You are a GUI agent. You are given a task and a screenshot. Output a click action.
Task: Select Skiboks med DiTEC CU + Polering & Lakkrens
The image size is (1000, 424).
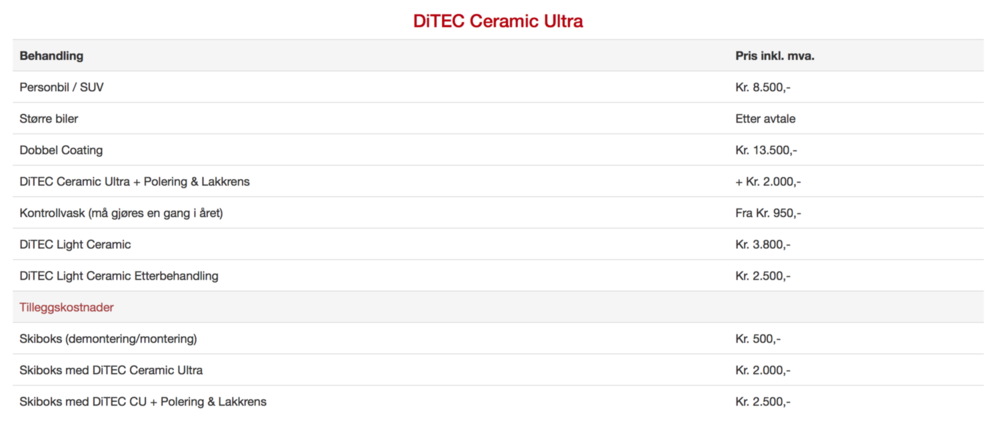(x=143, y=402)
